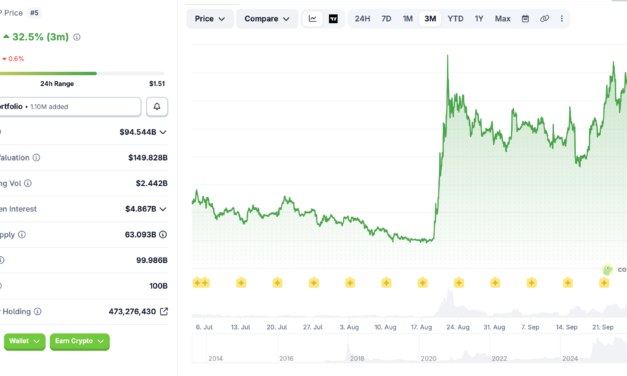Viewport: 627px width, 376px height.
Task: Copy the chart link icon
Action: (x=544, y=19)
